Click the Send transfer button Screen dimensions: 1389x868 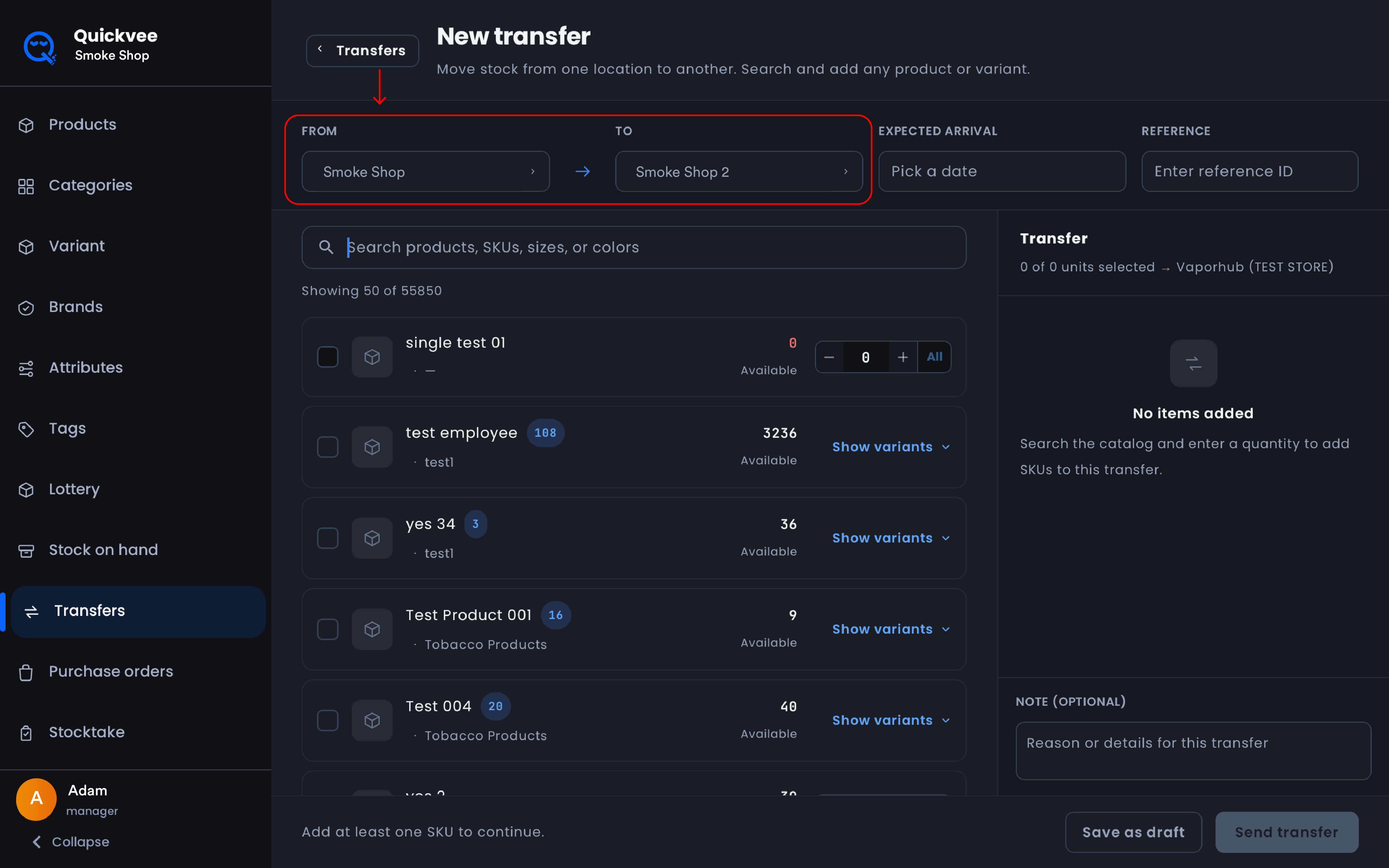pyautogui.click(x=1286, y=832)
